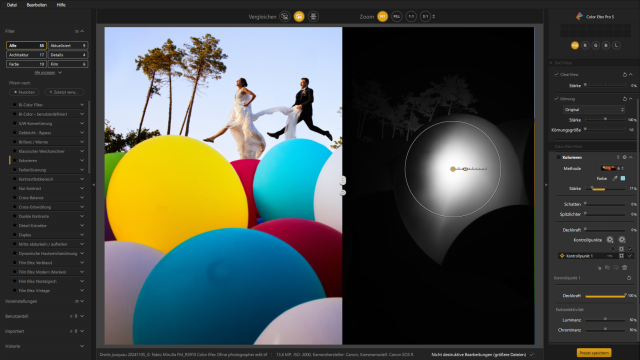Toggle favorite star for Cross-Balance
This screenshot has height=360, width=640.
pyautogui.click(x=14, y=198)
